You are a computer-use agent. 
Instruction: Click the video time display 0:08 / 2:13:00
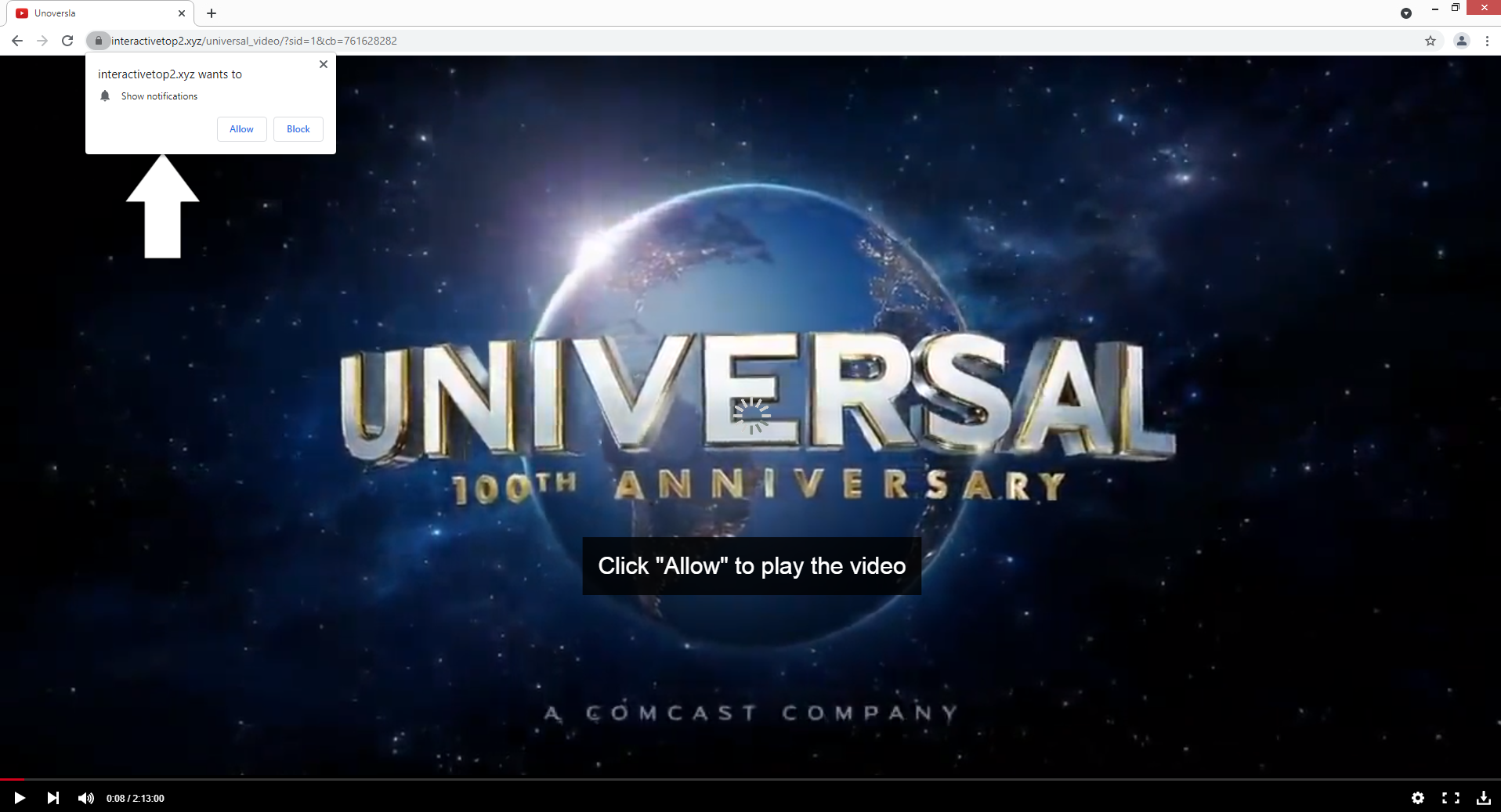click(136, 799)
